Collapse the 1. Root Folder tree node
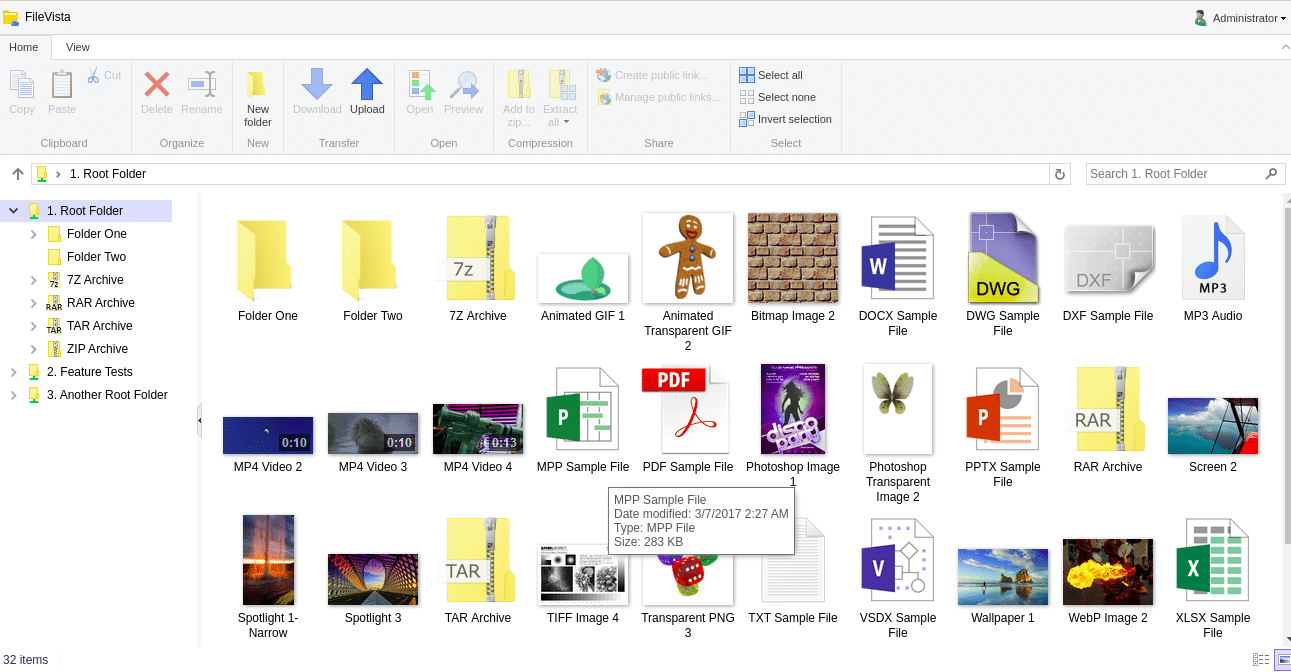The image size is (1291, 672). [x=13, y=211]
